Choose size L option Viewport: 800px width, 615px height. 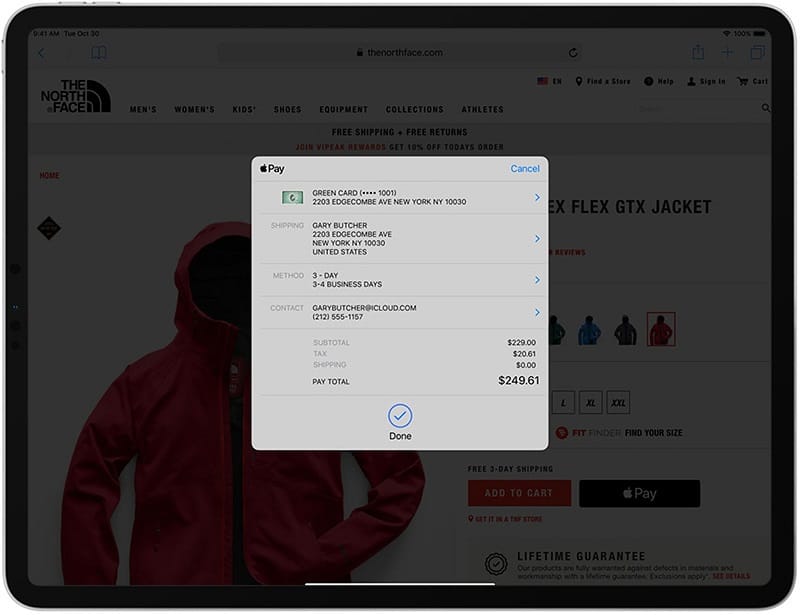pyautogui.click(x=562, y=402)
